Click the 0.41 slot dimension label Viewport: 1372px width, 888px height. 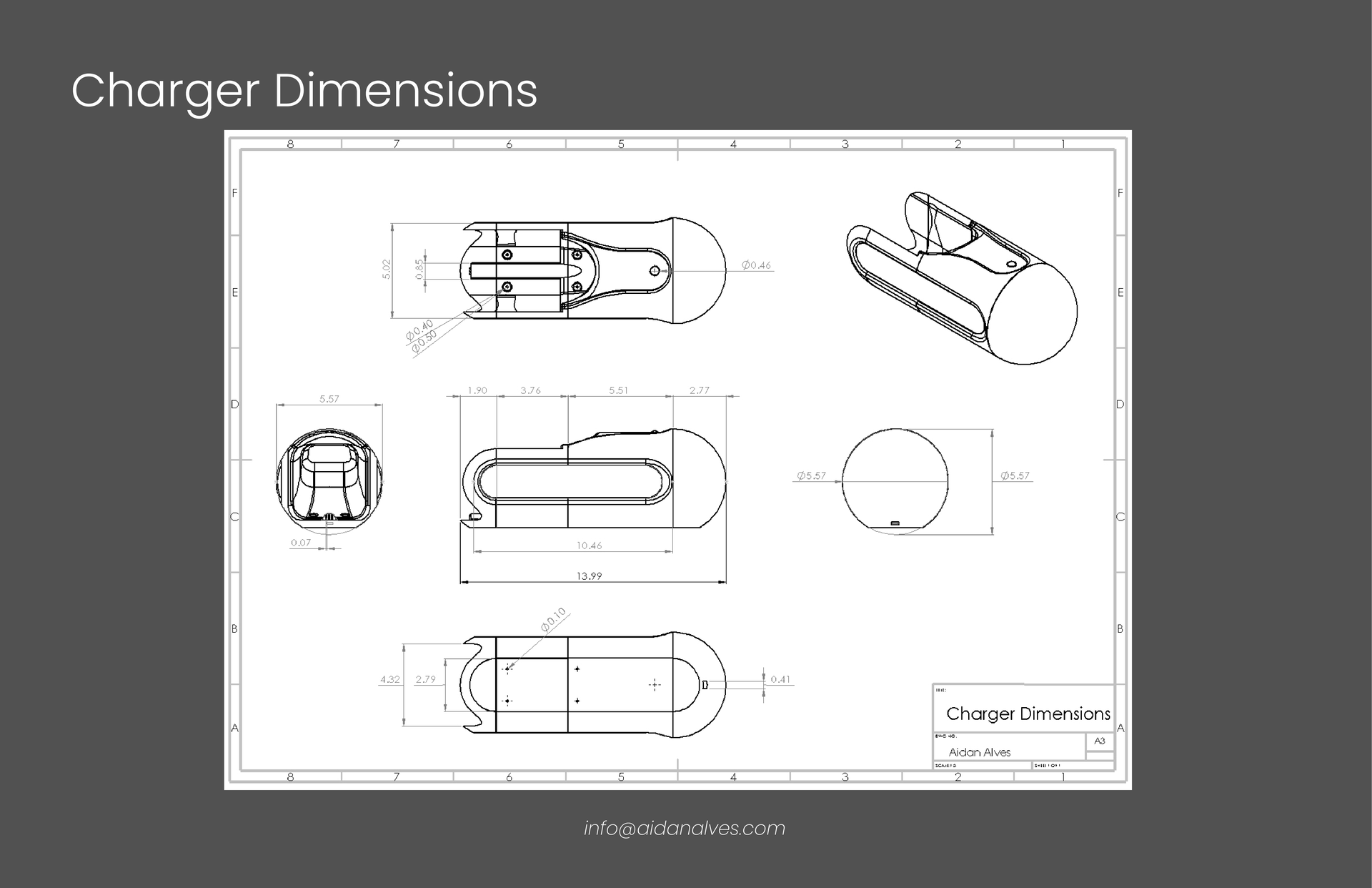pyautogui.click(x=780, y=679)
